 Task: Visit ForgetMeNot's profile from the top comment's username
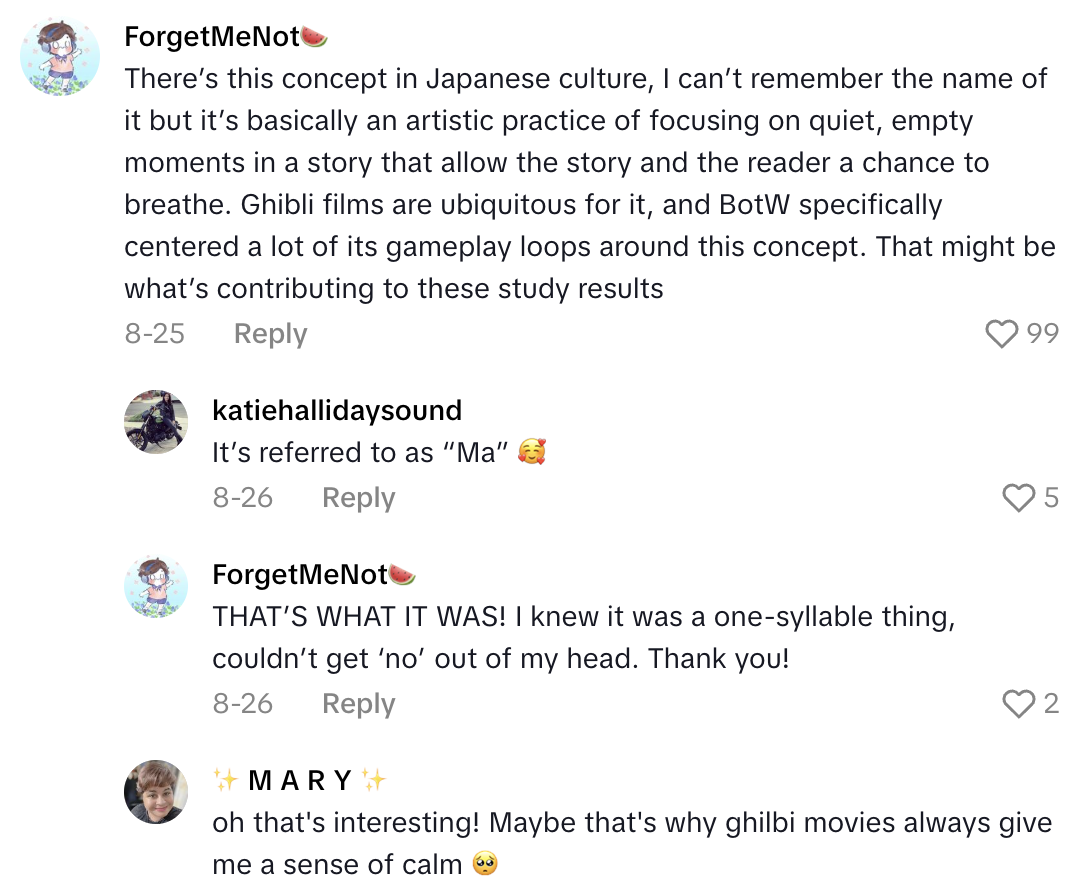[x=212, y=38]
